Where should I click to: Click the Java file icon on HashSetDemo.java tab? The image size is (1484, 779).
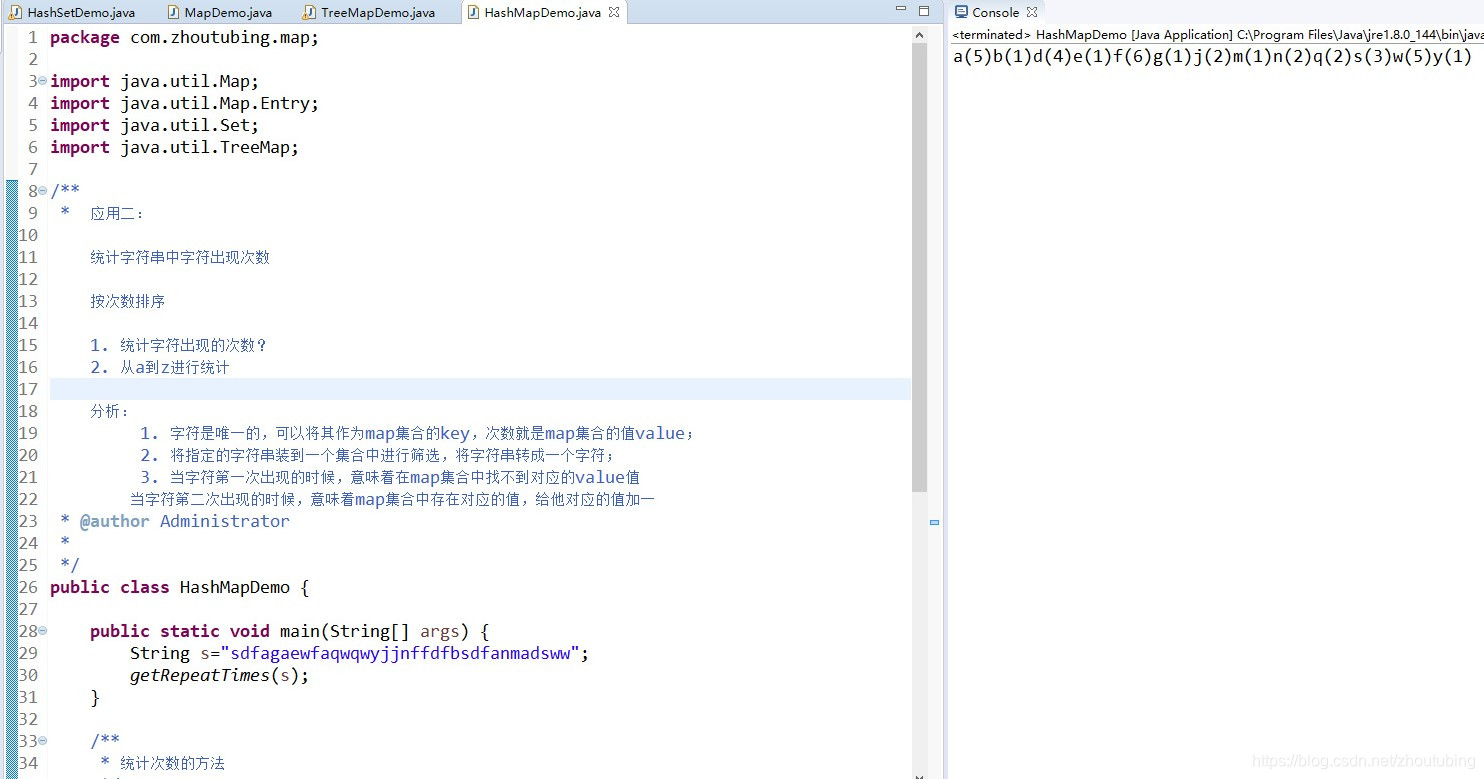15,12
